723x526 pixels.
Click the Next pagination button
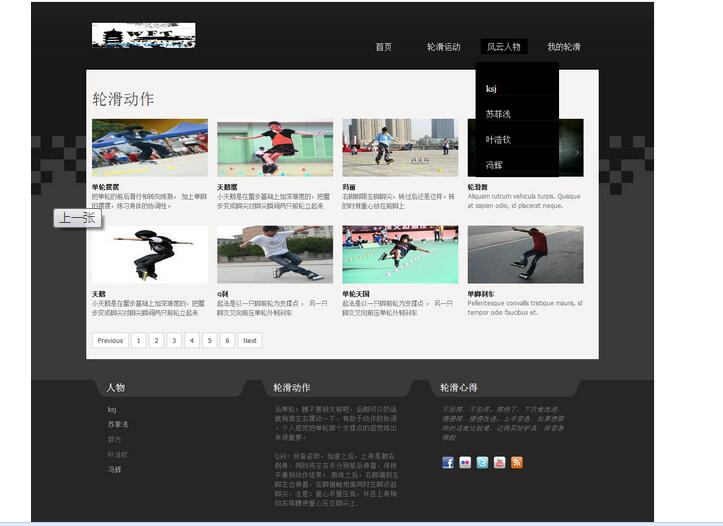click(x=250, y=340)
